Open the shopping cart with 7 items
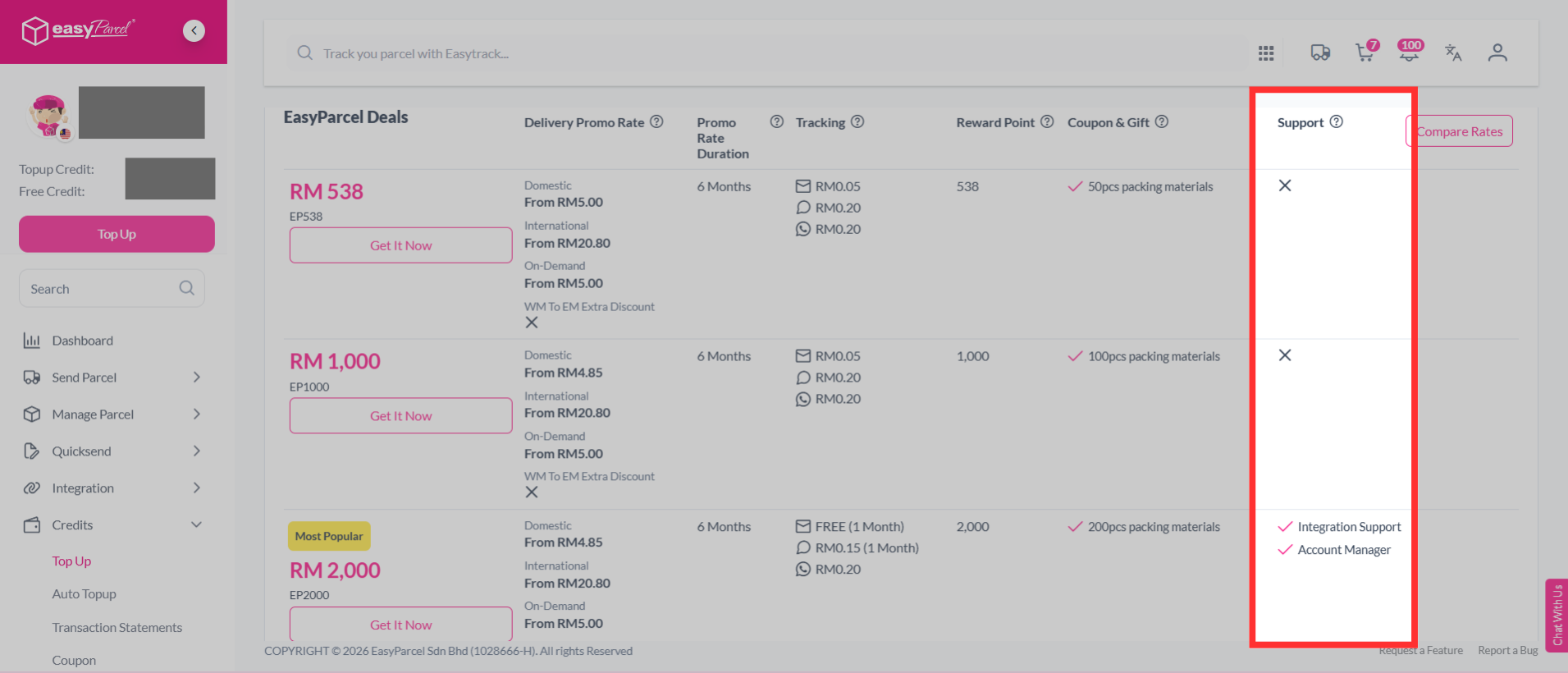1568x673 pixels. click(1366, 52)
